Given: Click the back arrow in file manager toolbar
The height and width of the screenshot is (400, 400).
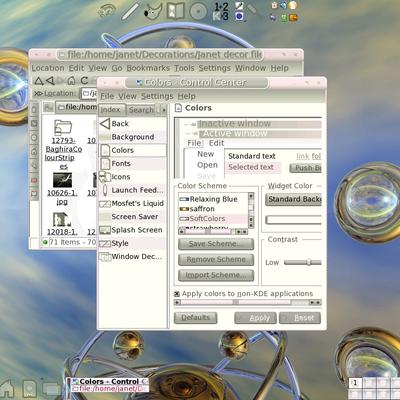Looking at the screenshot, I should (50, 81).
